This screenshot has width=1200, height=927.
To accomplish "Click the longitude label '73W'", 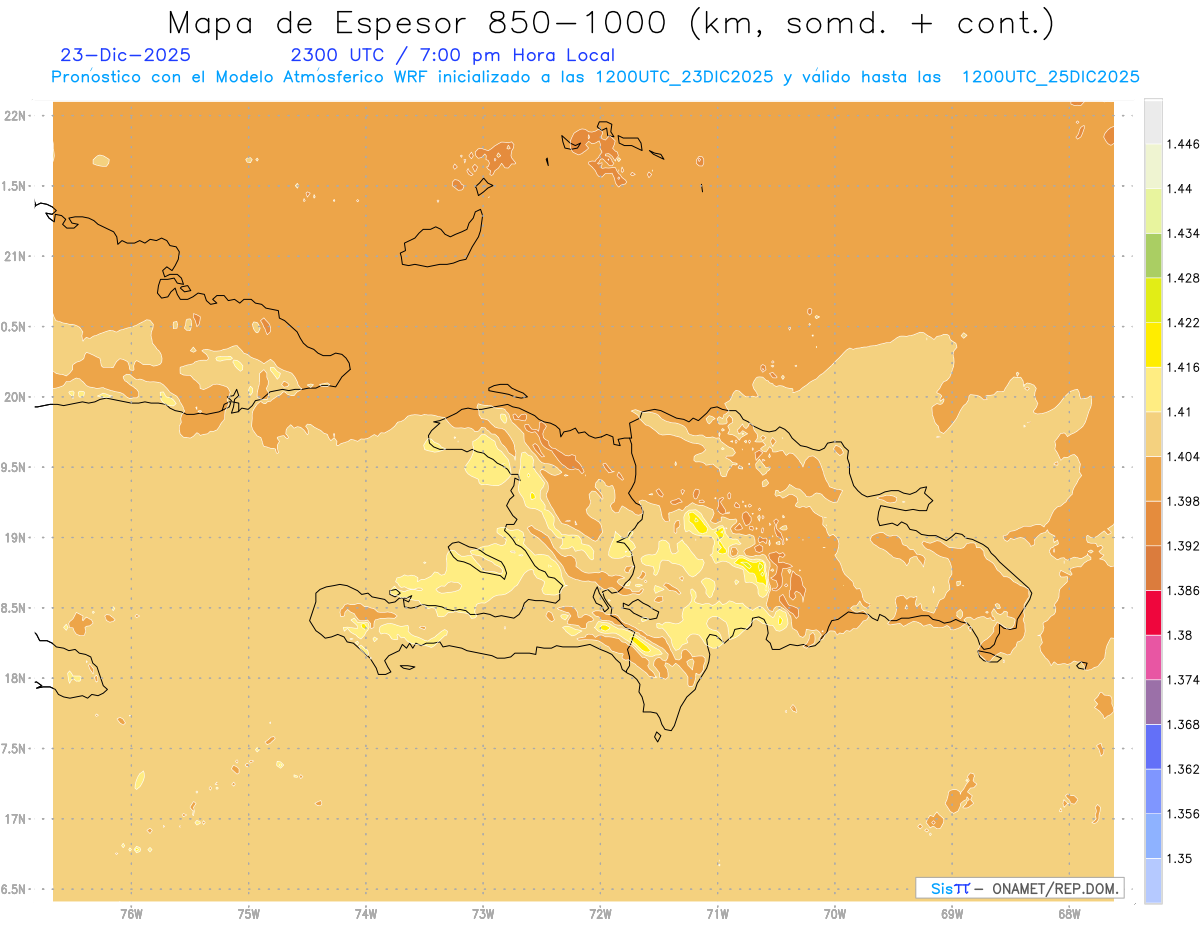I will tap(483, 913).
